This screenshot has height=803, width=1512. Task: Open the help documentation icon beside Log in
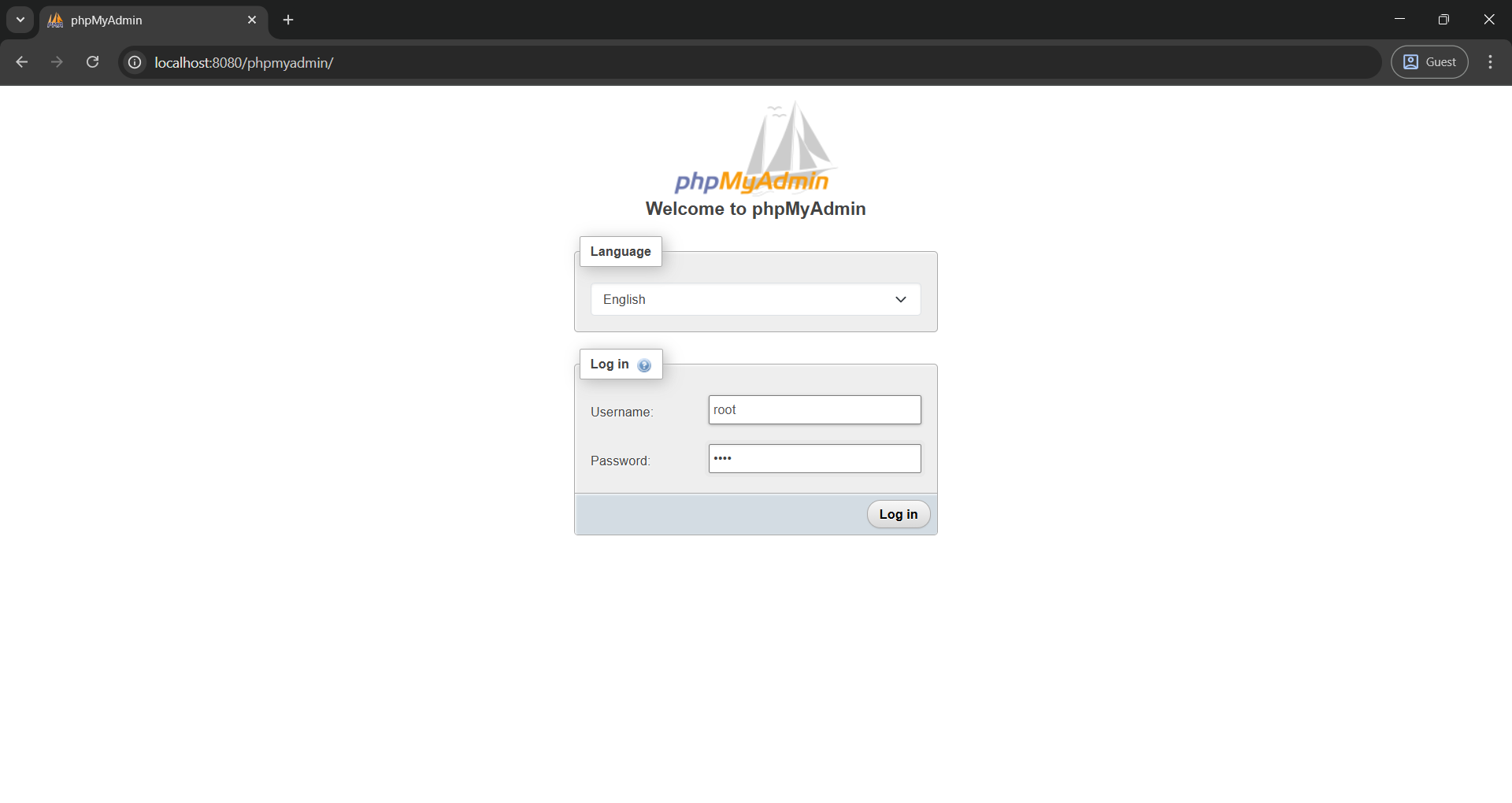[645, 364]
